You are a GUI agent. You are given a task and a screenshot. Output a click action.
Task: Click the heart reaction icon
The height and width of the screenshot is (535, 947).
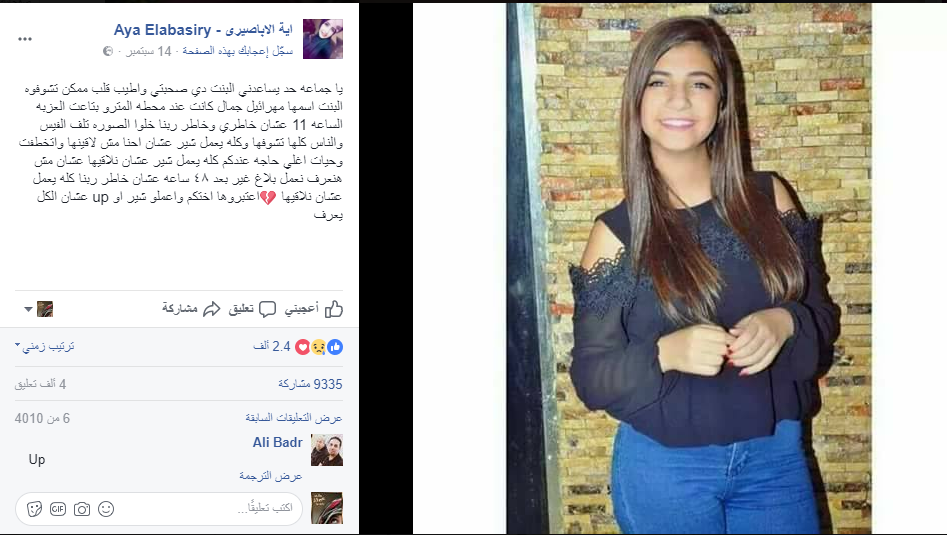pyautogui.click(x=303, y=347)
